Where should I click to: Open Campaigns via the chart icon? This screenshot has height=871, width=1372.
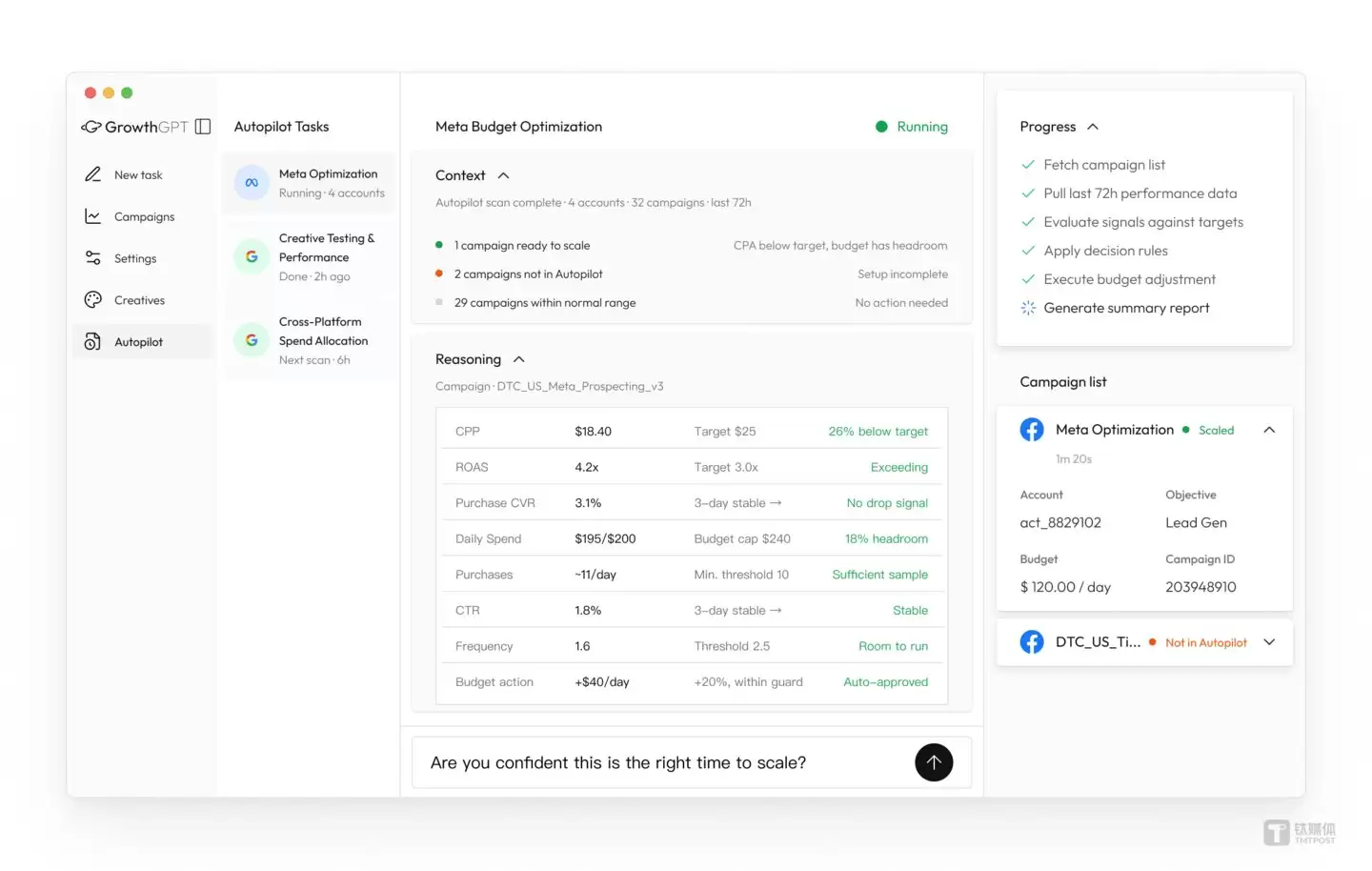(x=92, y=216)
